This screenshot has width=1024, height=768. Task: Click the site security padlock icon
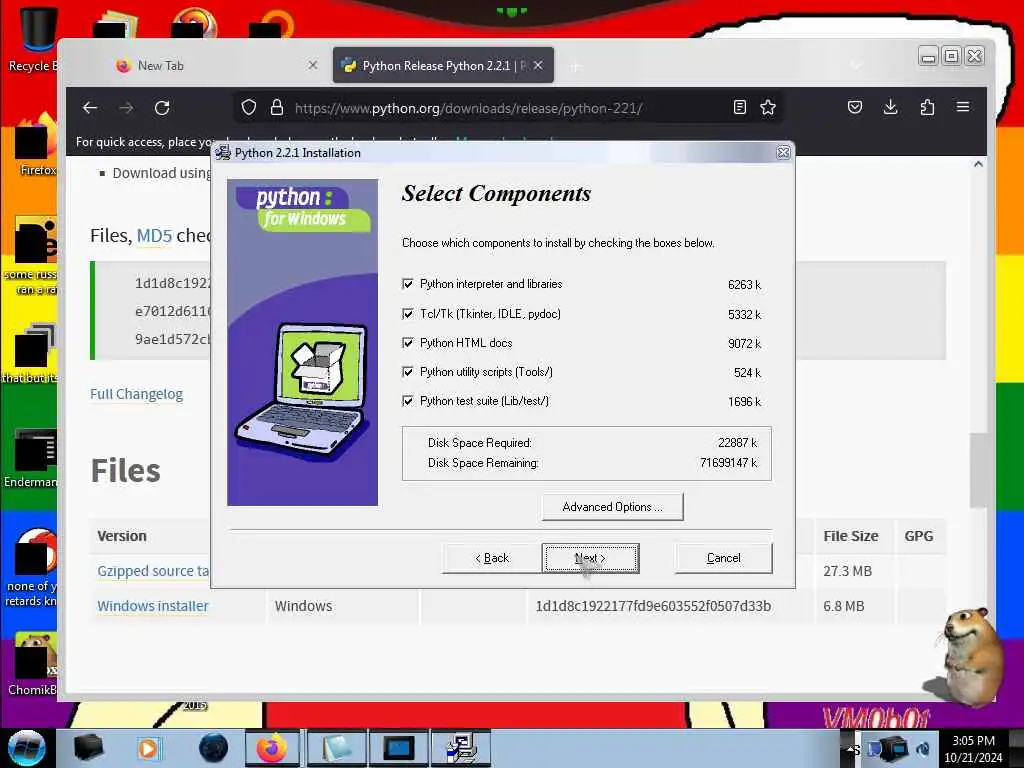point(277,108)
